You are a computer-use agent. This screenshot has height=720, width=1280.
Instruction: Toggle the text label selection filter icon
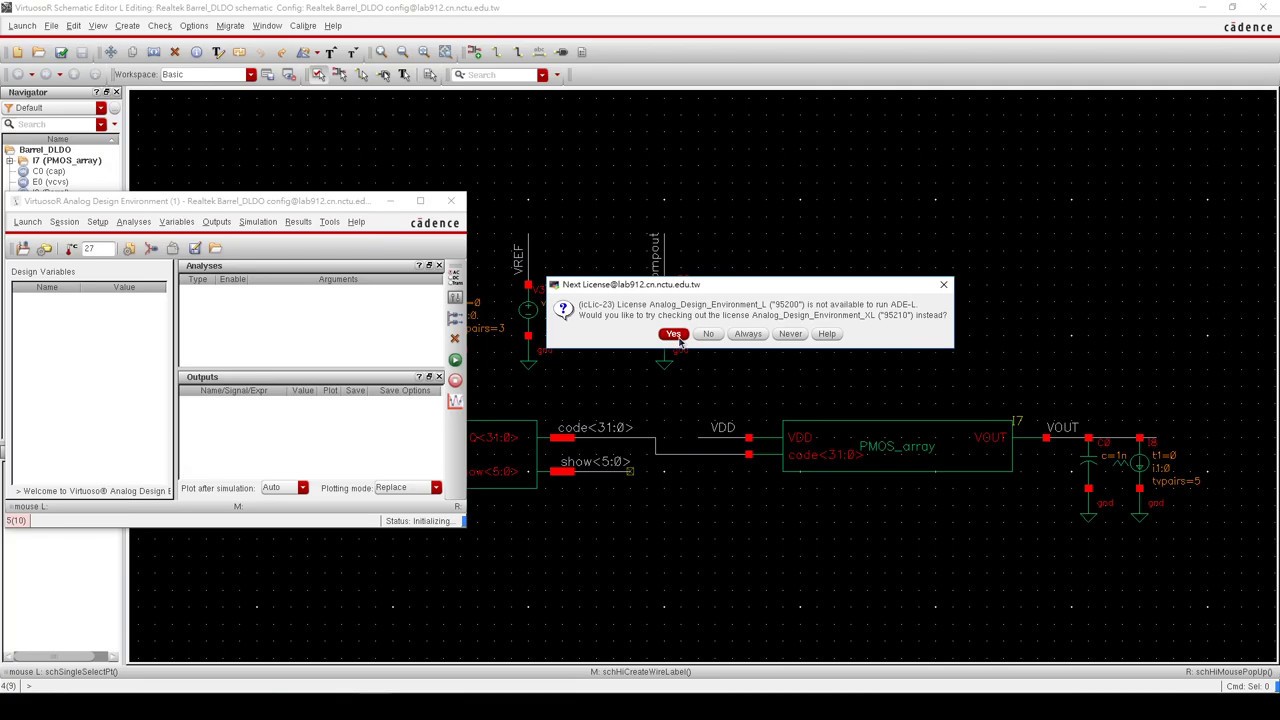pos(404,75)
